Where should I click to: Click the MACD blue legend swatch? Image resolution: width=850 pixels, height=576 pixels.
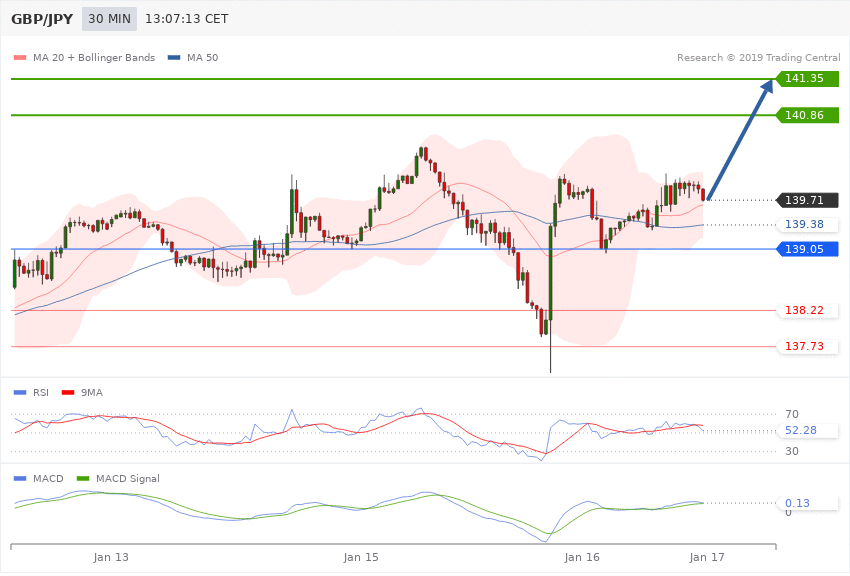(20, 478)
